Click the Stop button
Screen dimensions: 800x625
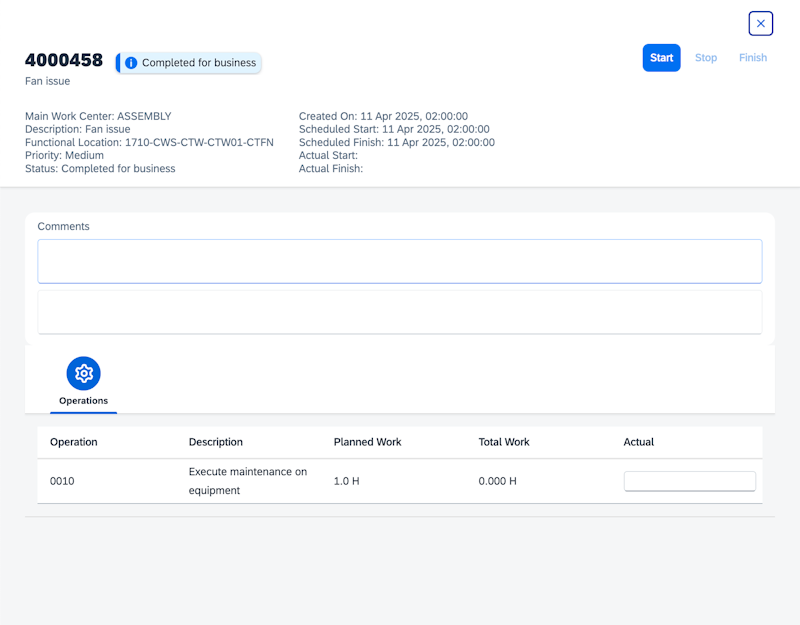click(x=706, y=58)
